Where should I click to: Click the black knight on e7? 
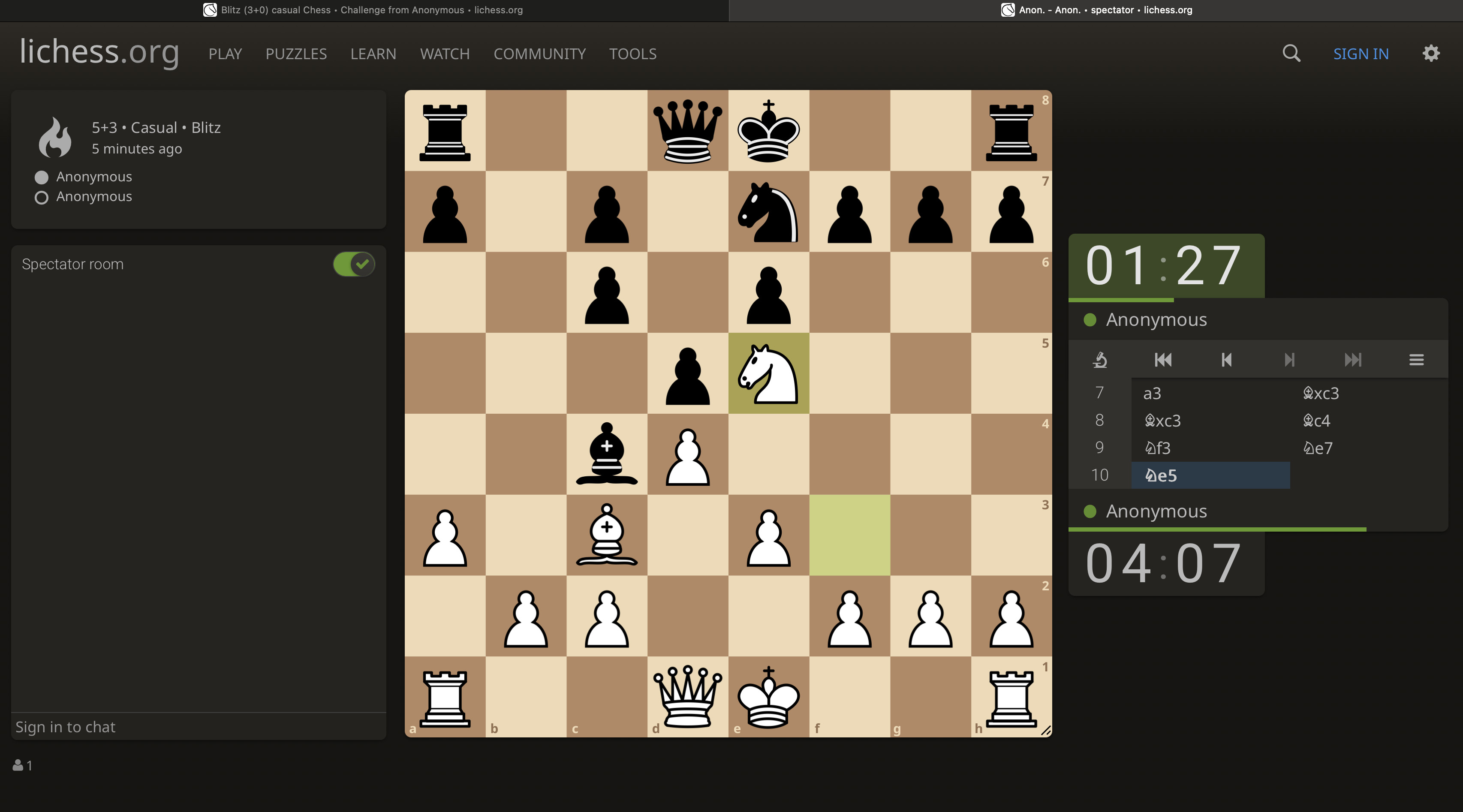(768, 211)
